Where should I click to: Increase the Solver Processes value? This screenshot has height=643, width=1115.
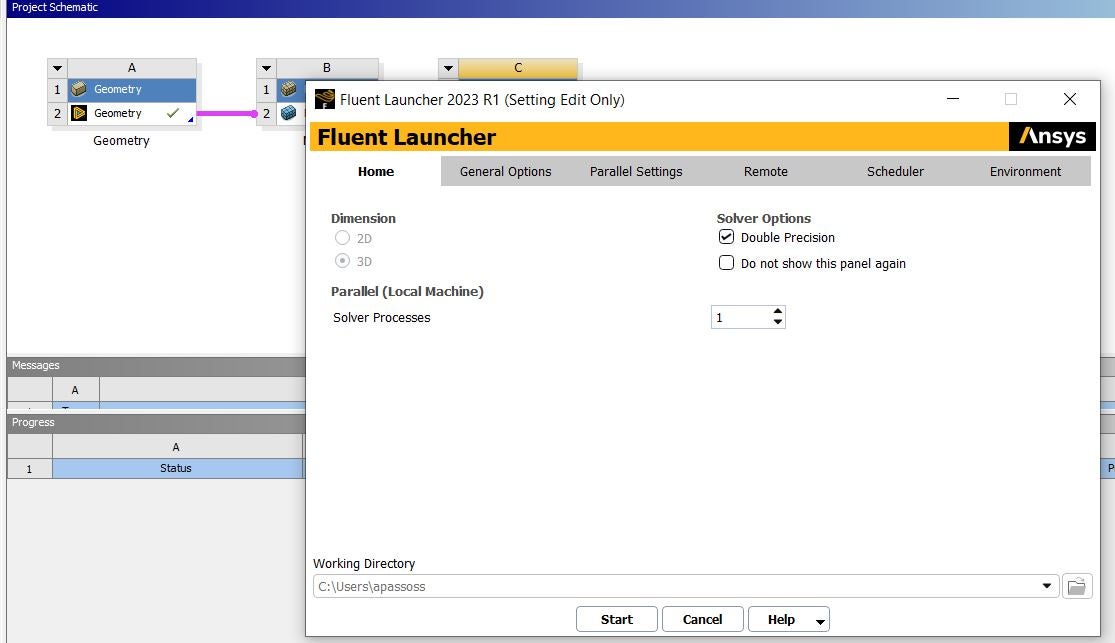coord(778,312)
